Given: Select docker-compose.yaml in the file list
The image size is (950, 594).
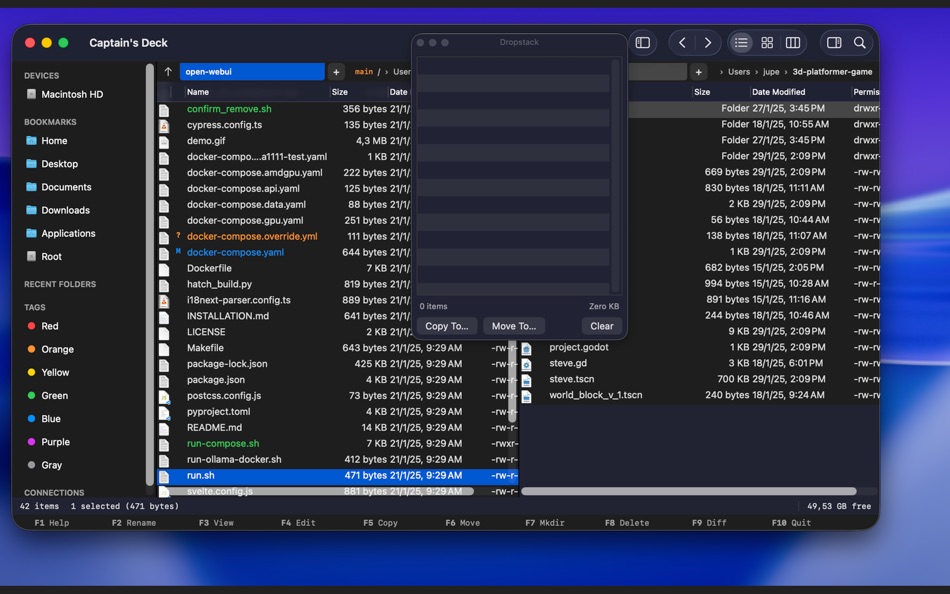Looking at the screenshot, I should click(235, 252).
